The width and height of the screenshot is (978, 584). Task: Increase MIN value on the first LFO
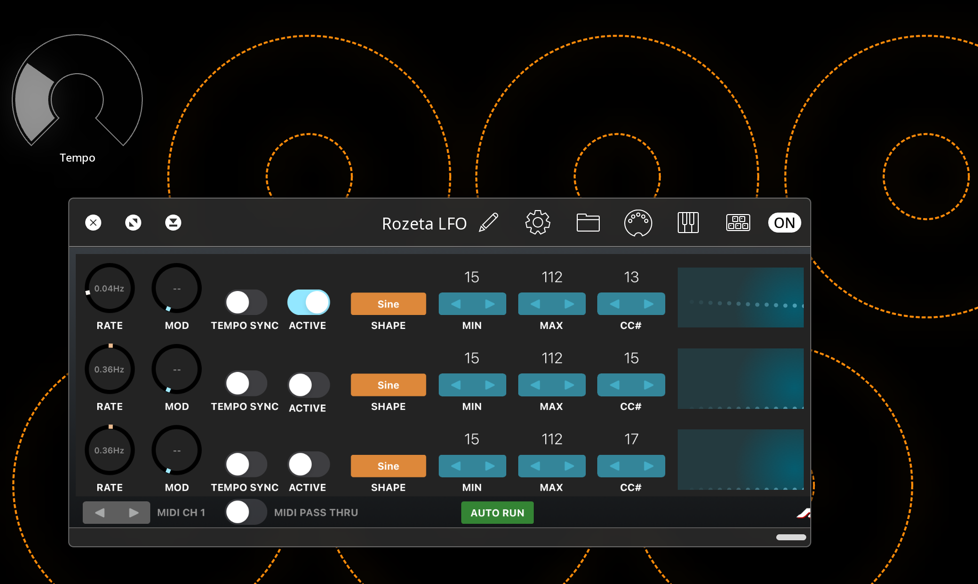pos(490,304)
